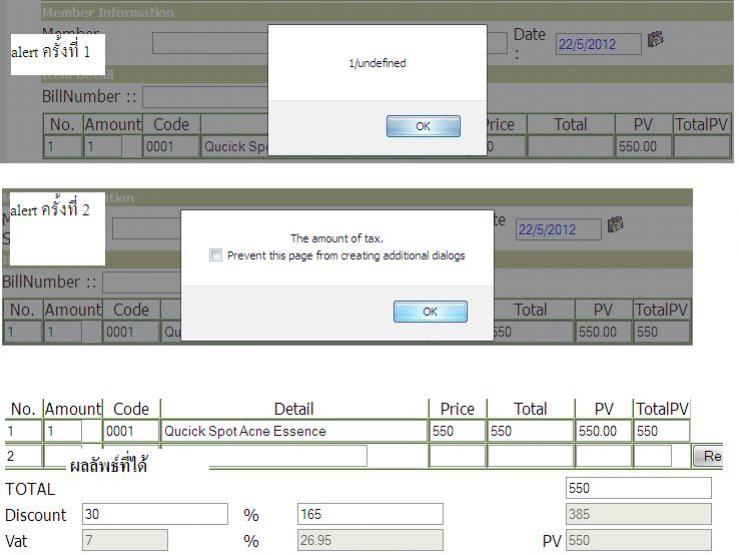Click the BillNumber field in the first screenshot
This screenshot has width=739, height=555.
[205, 97]
